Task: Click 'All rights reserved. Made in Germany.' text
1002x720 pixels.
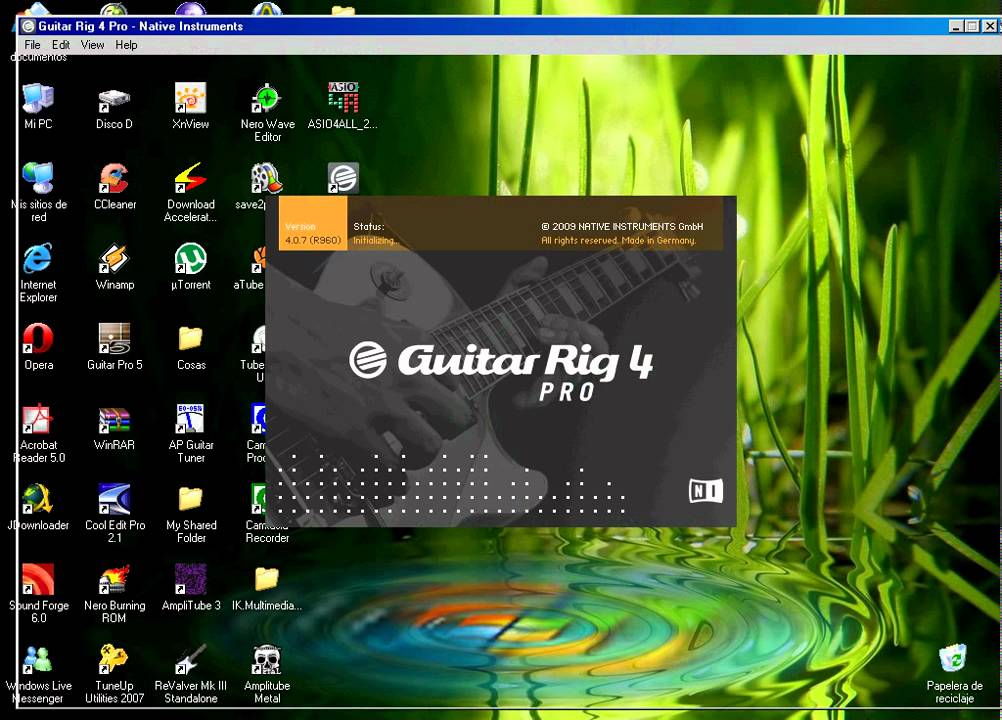Action: (619, 241)
